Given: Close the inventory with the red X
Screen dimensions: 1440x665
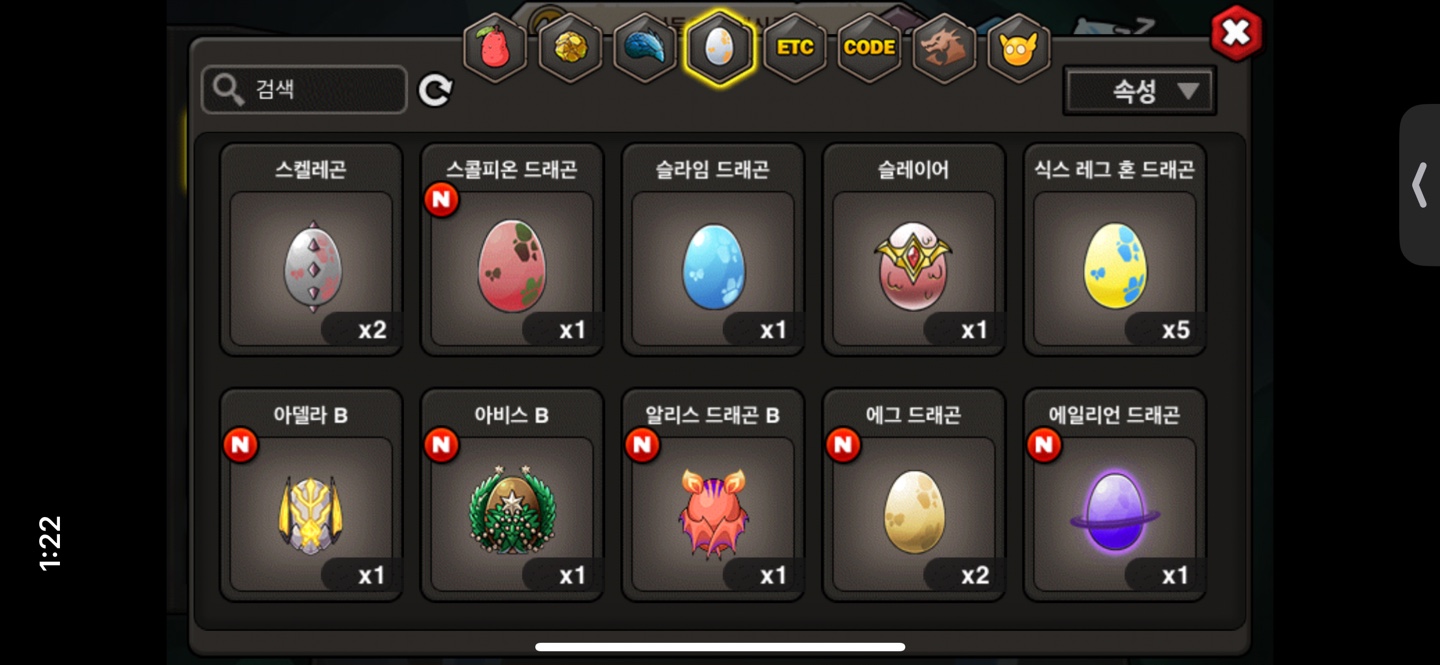Looking at the screenshot, I should click(x=1237, y=33).
